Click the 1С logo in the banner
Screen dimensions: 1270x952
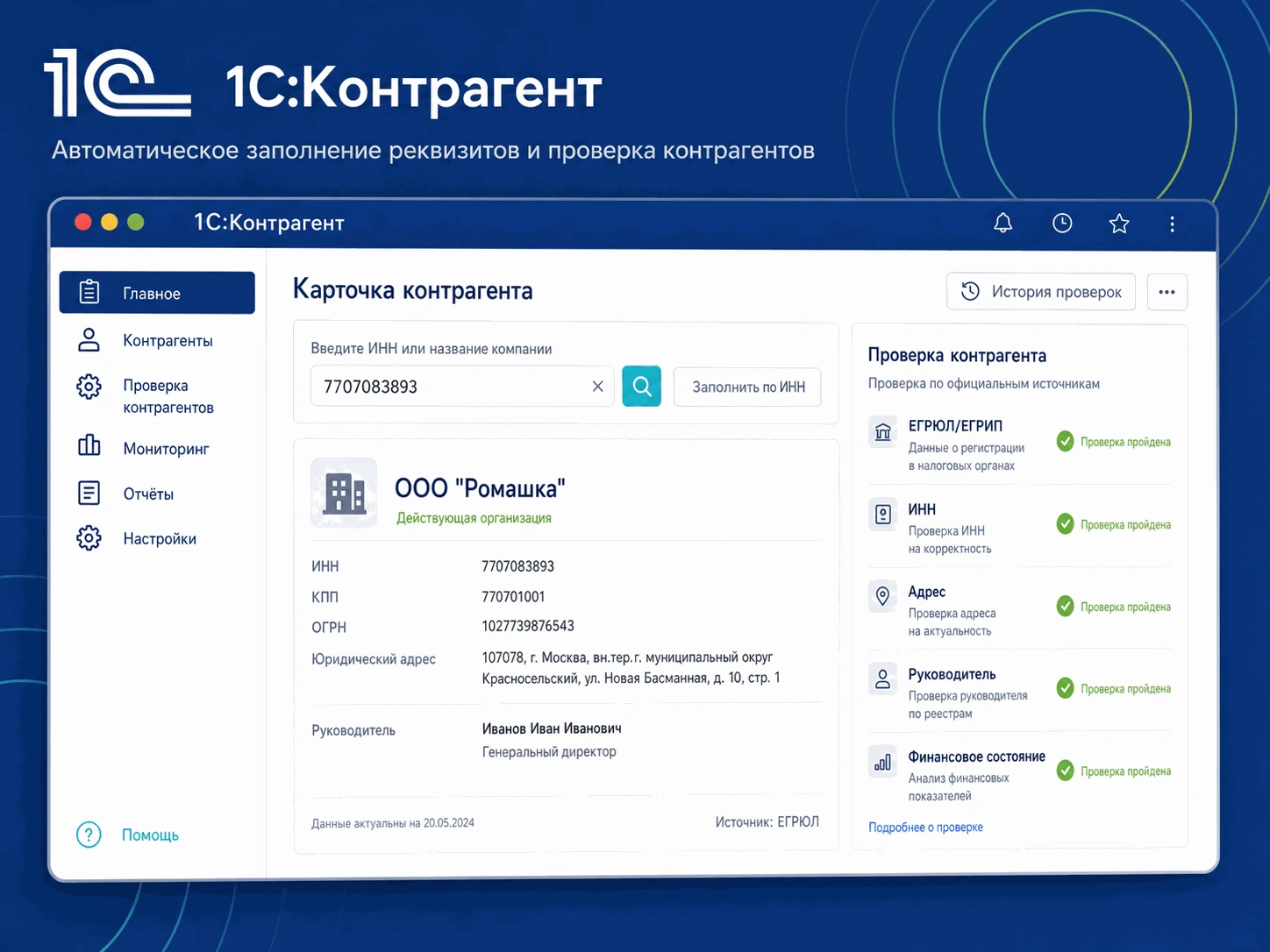(x=118, y=82)
